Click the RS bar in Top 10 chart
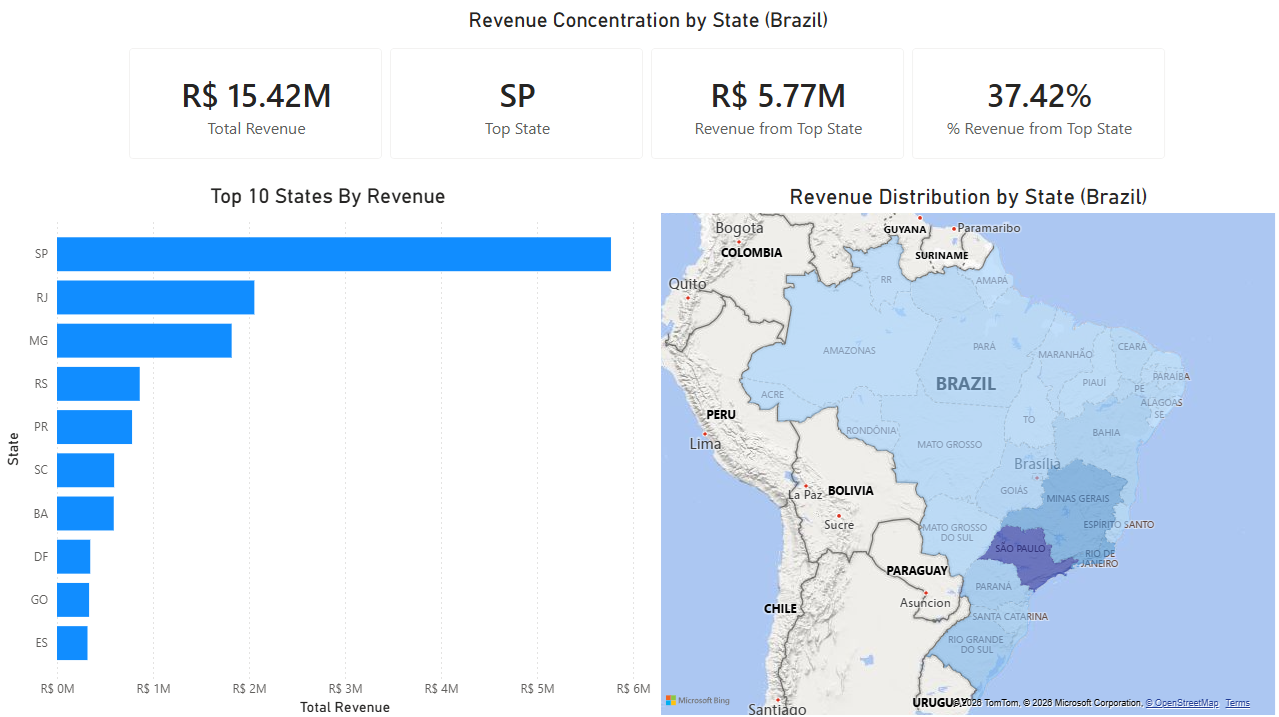Screen dimensions: 1279x717 pyautogui.click(x=98, y=384)
